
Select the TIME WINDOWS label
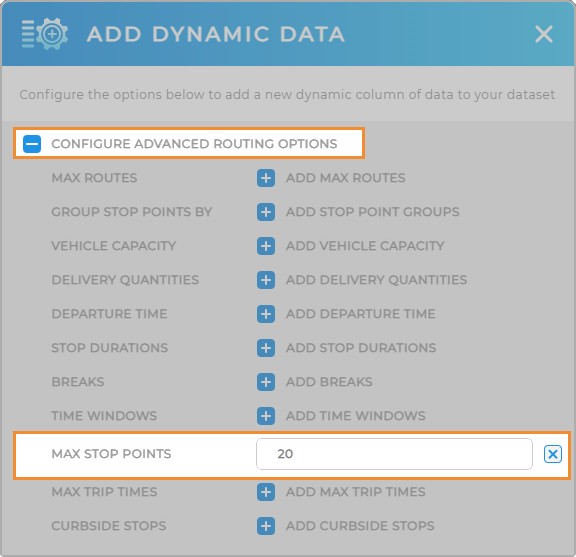pyautogui.click(x=104, y=416)
